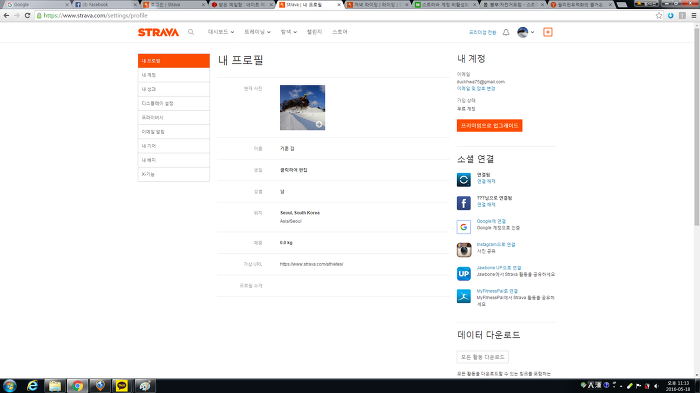Switch to the 로그인 | Strava browser tab
This screenshot has height=393, width=700.
[x=173, y=4]
